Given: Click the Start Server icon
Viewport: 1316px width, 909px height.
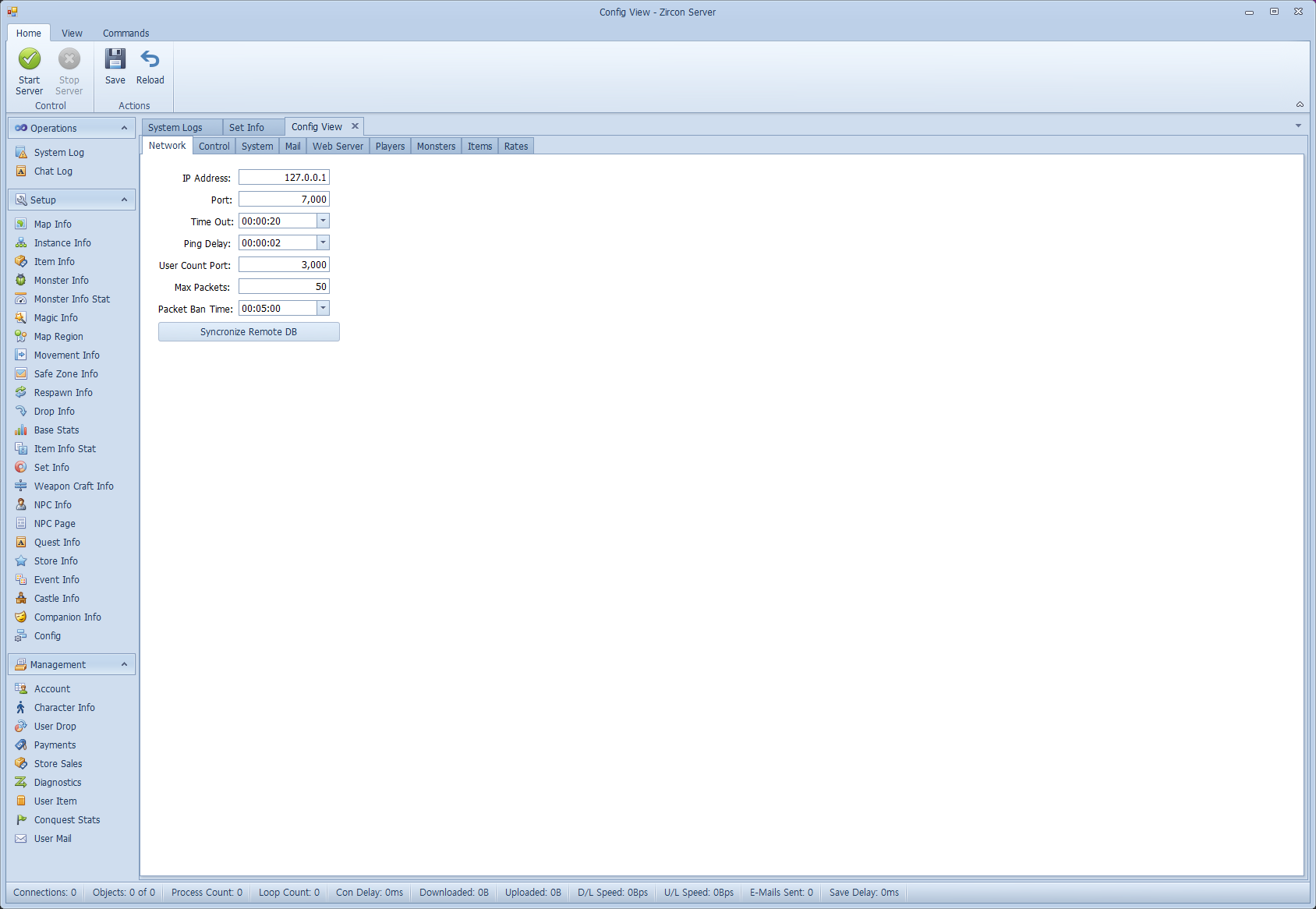Looking at the screenshot, I should 30,59.
